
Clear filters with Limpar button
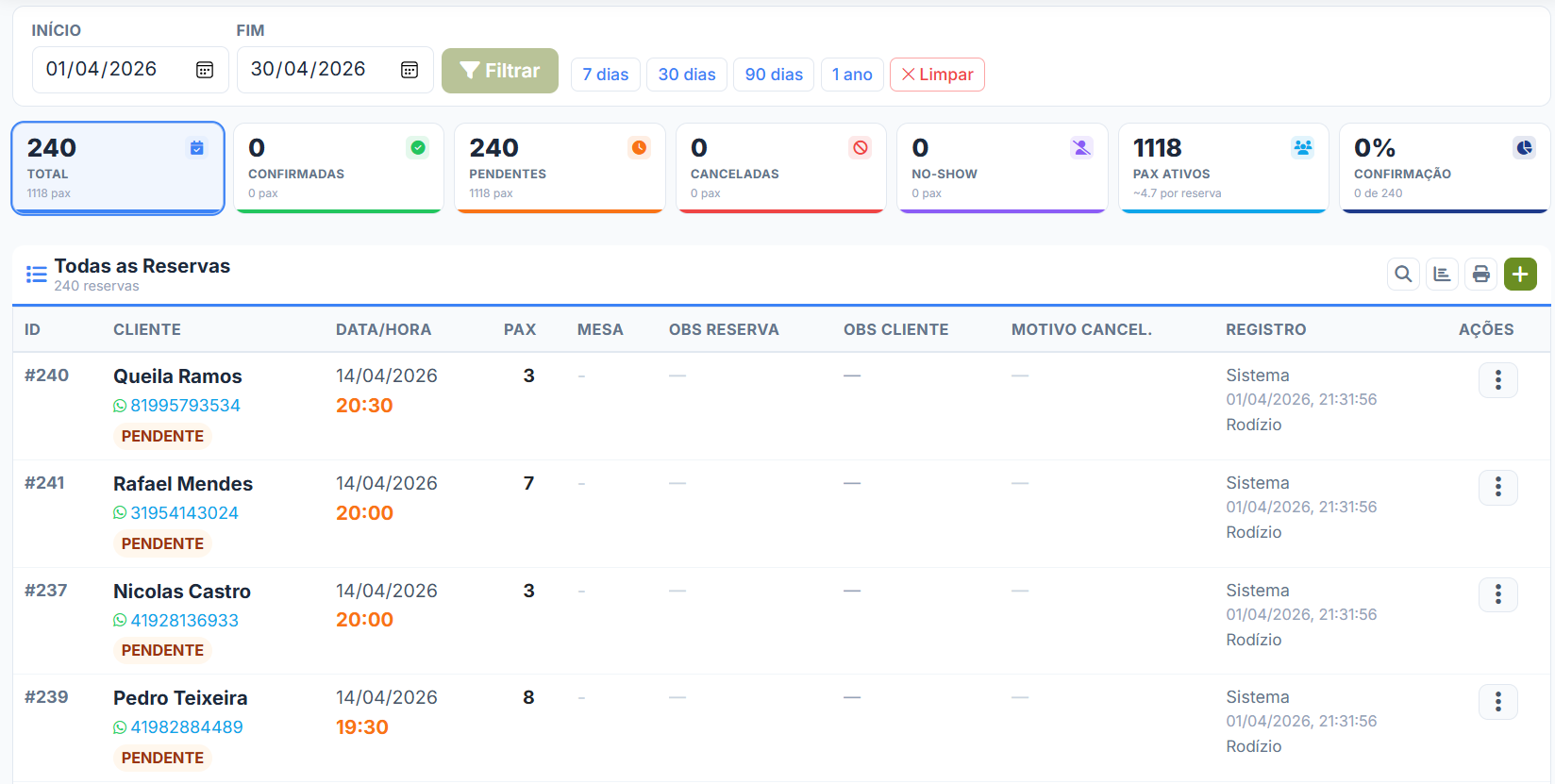[x=937, y=75]
